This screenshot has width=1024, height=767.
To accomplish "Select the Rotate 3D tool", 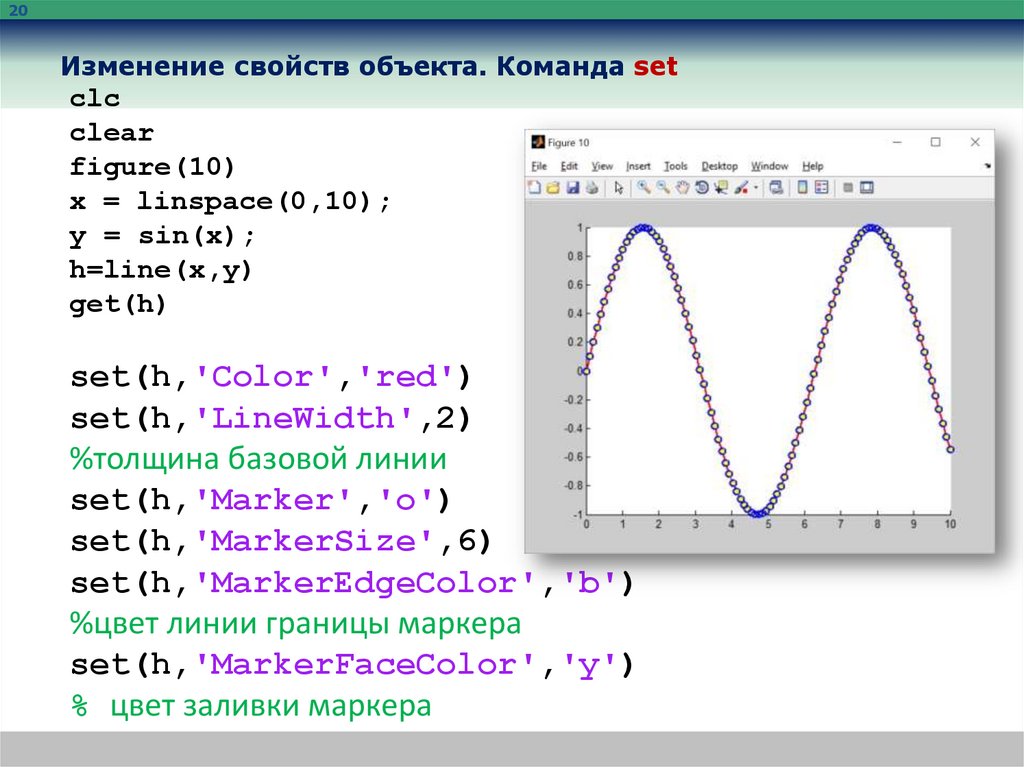I will (701, 188).
